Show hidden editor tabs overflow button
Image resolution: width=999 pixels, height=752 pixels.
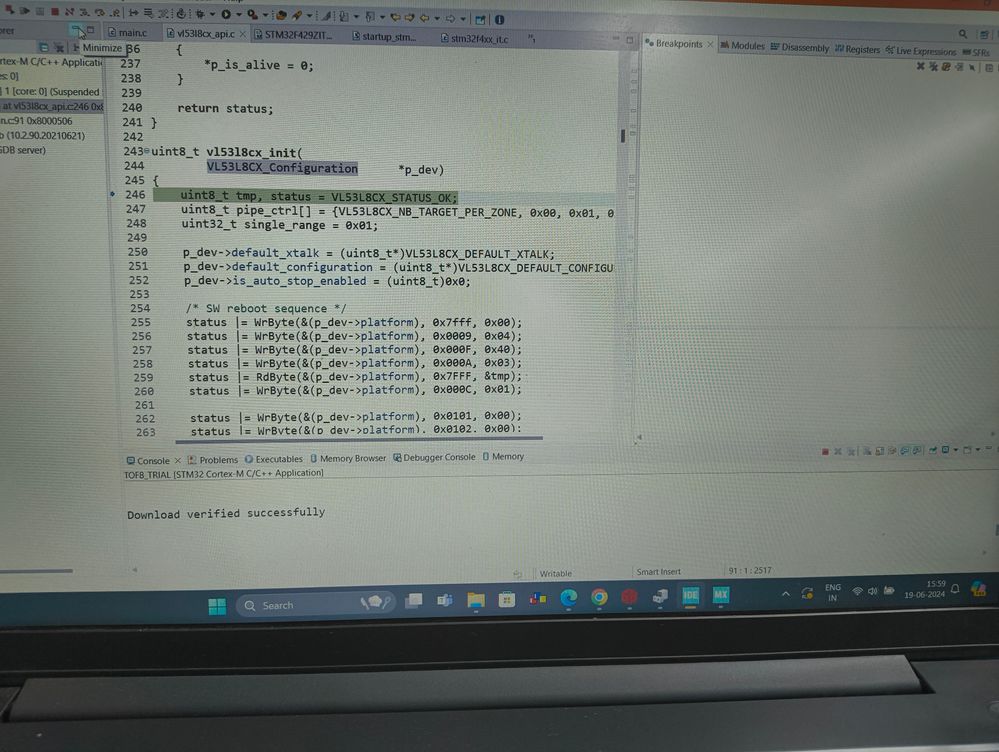531,39
